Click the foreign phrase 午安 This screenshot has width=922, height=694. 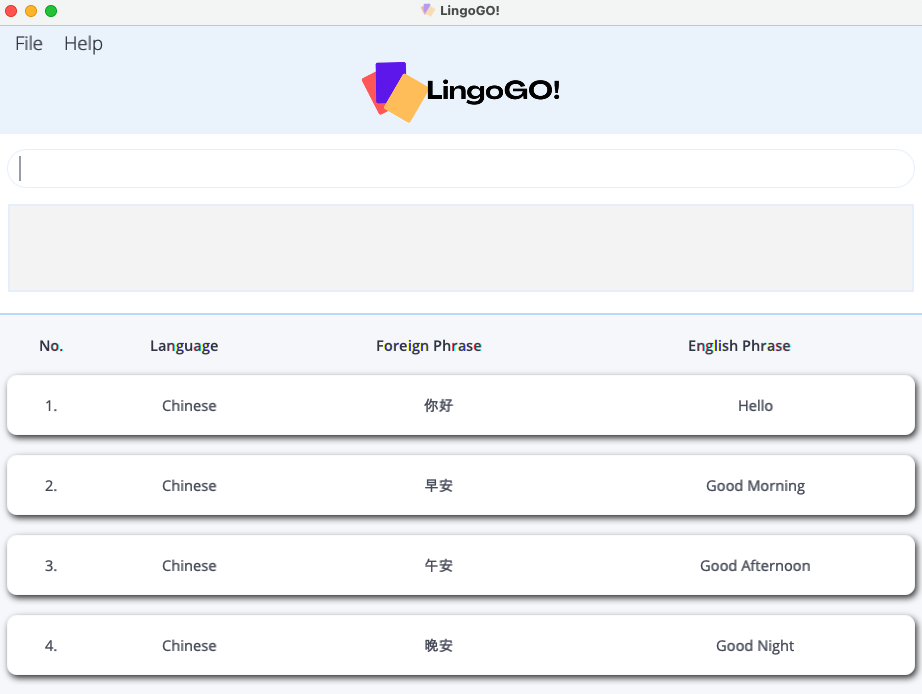438,566
